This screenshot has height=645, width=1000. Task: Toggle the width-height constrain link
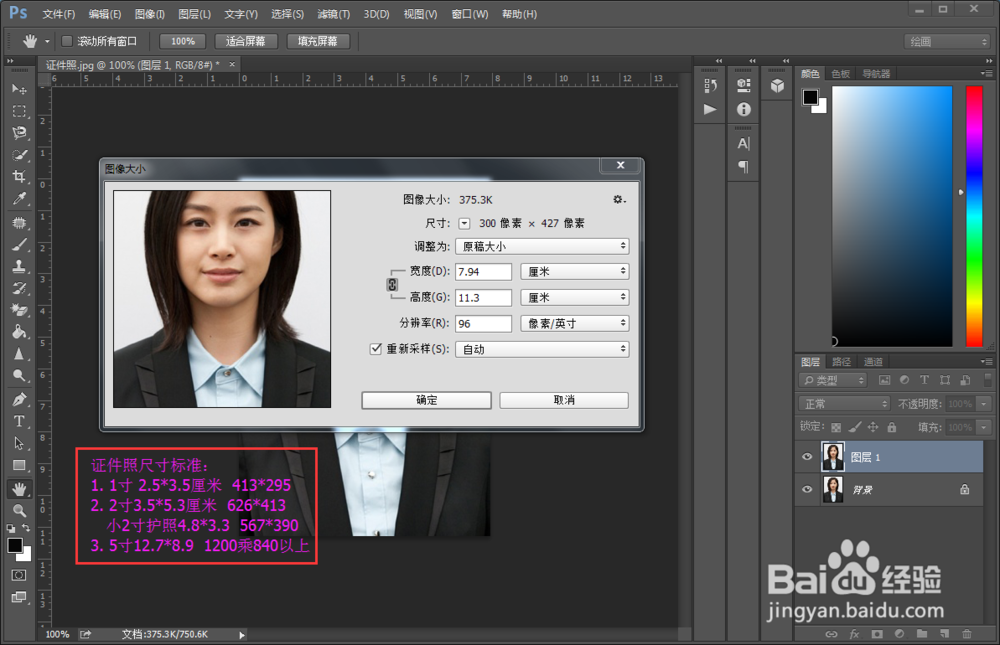click(392, 285)
